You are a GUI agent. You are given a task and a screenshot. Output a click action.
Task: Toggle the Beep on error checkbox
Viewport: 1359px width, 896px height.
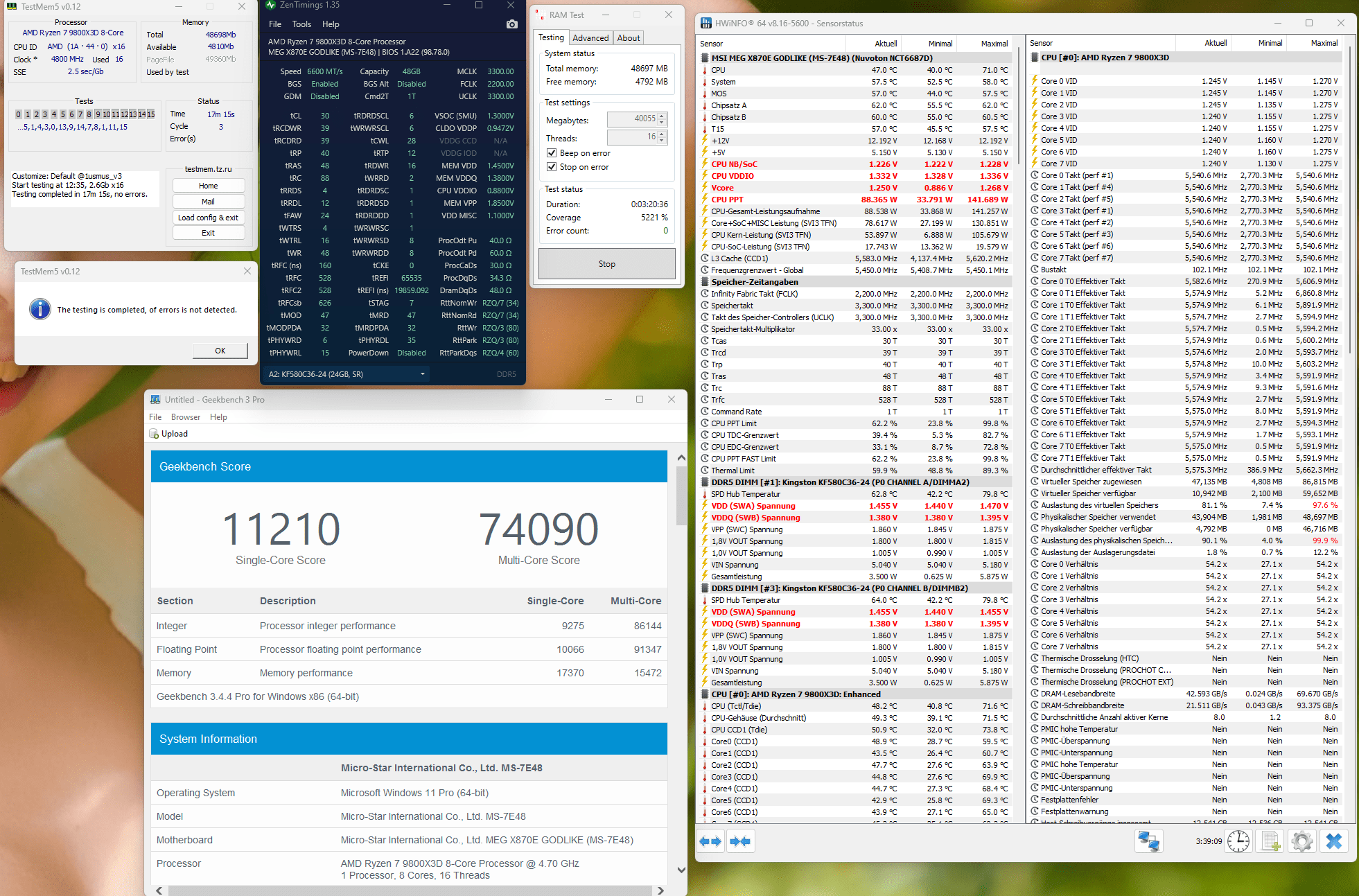[552, 153]
